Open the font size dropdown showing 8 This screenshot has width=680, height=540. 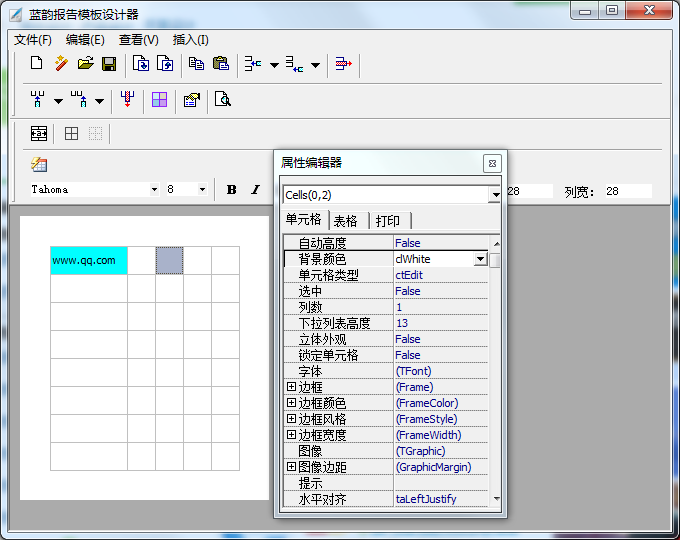(202, 190)
